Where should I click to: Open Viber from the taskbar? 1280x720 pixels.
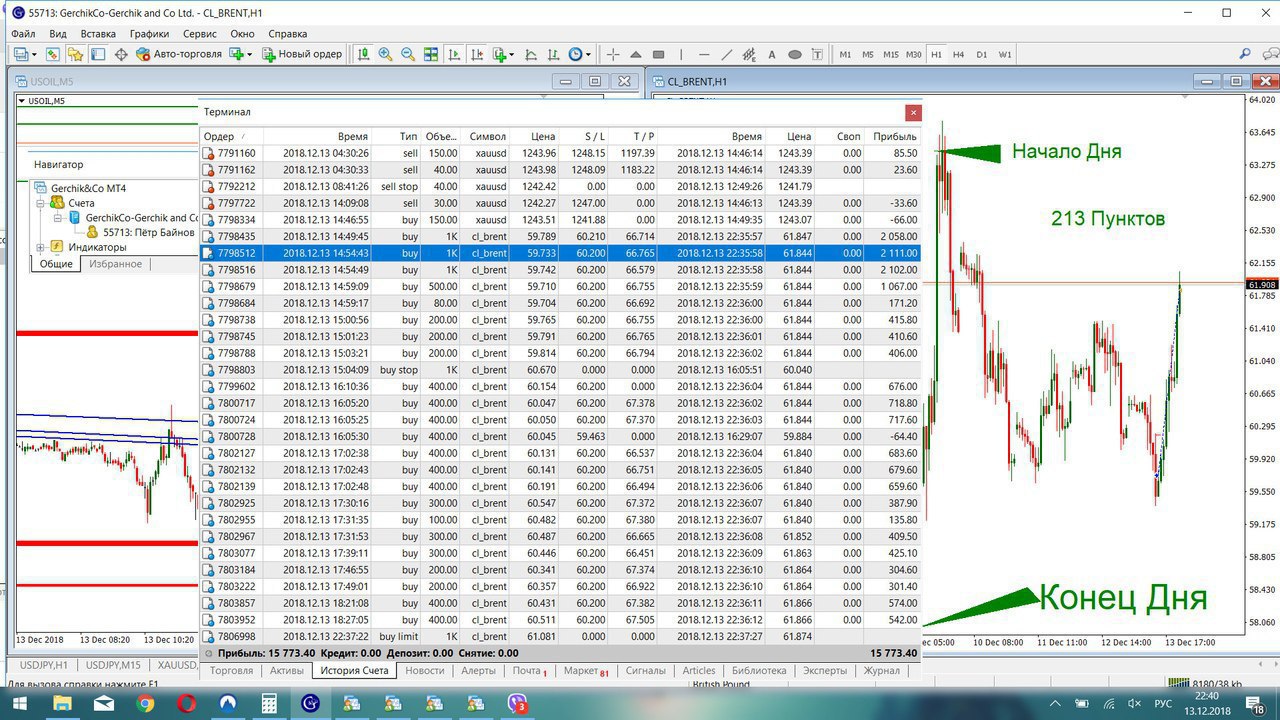[518, 704]
